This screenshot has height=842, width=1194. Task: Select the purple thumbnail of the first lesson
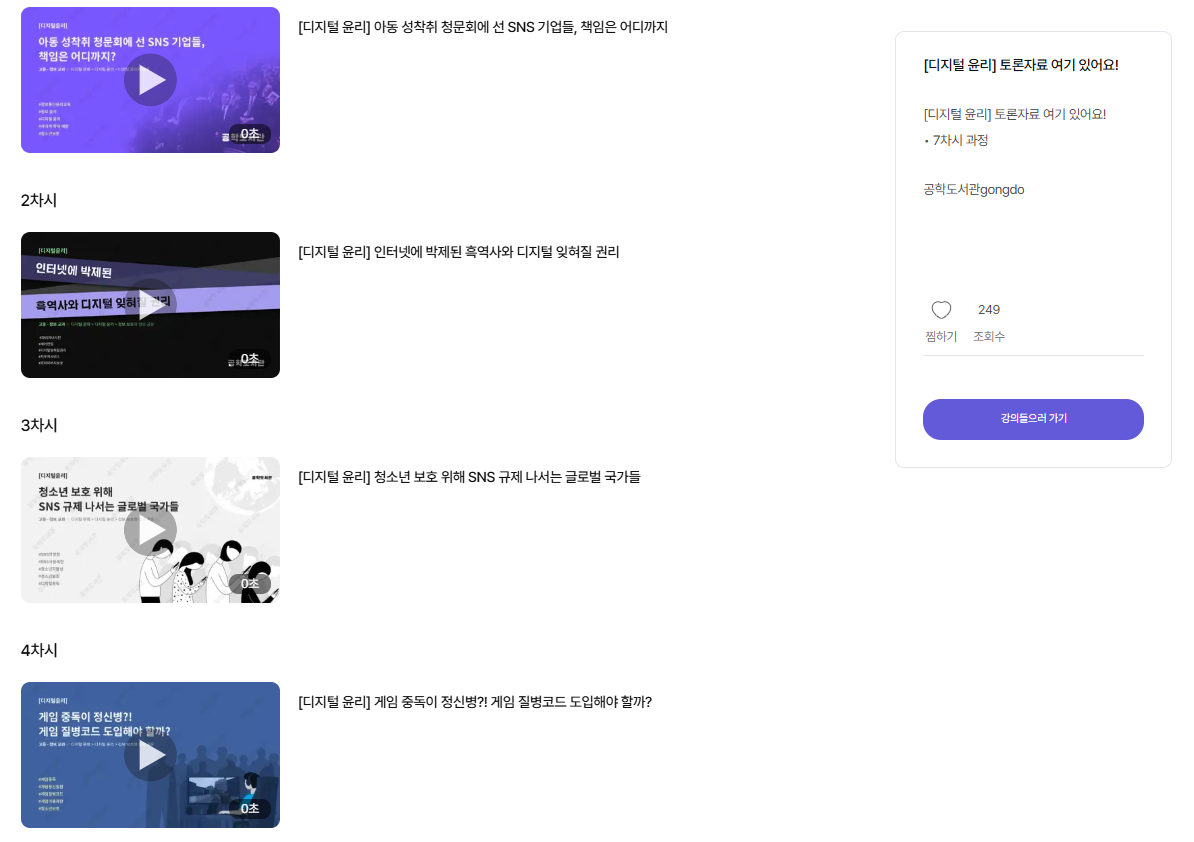(150, 80)
